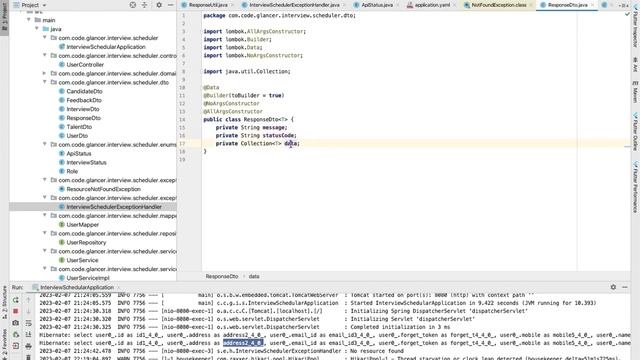Collapse the scheduler.dto package
Image resolution: width=640 pixels, height=360 pixels.
[44, 82]
